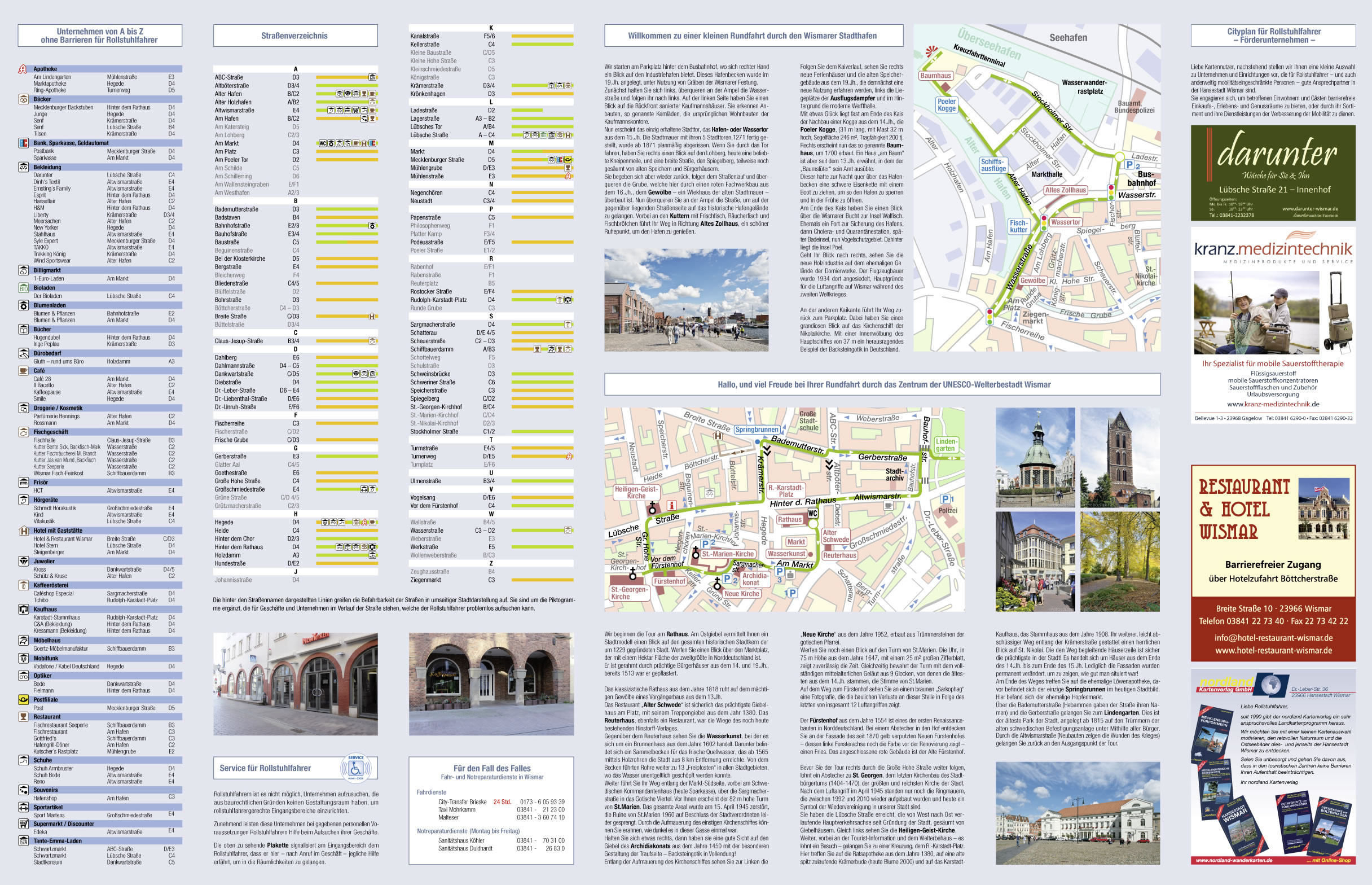Click the Bäcker pretzel pictogram
Screen dimensions: 1372x885
click(x=23, y=99)
